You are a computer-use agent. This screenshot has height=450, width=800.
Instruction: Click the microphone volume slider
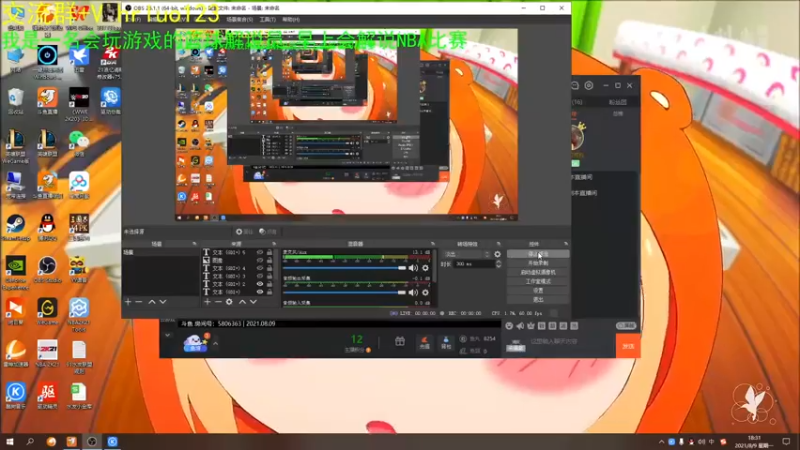point(344,268)
